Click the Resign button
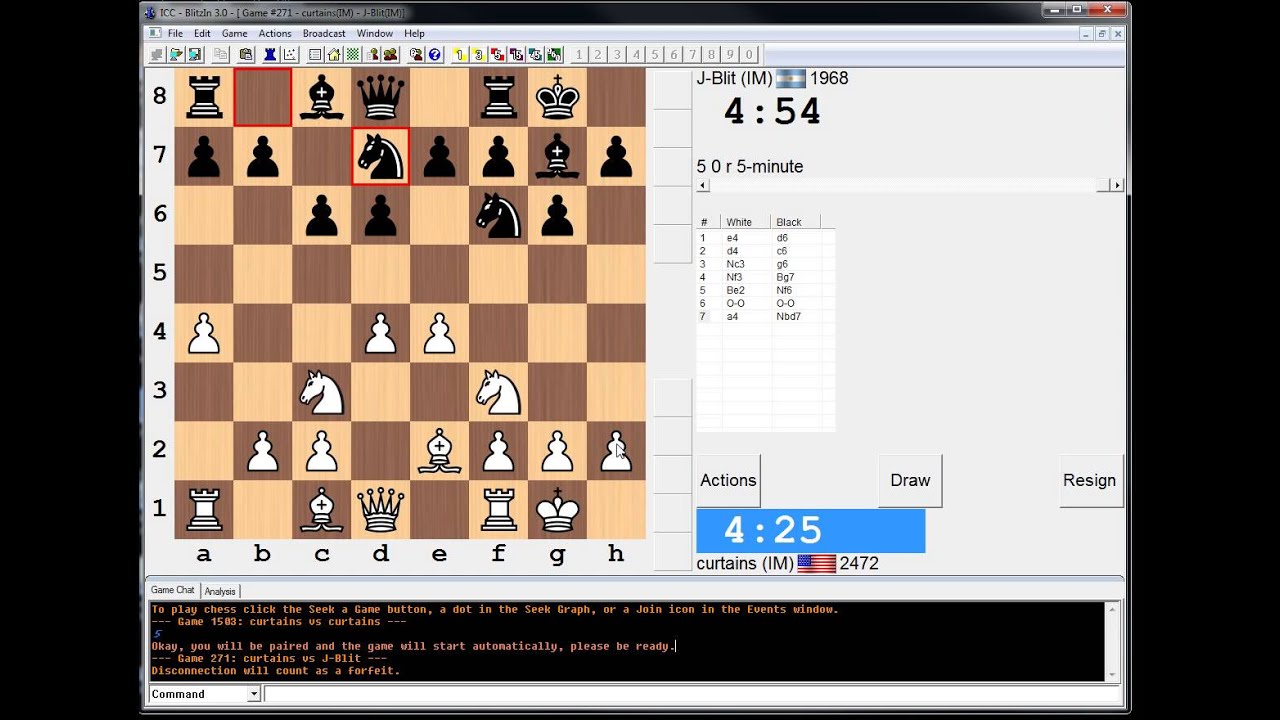The height and width of the screenshot is (720, 1280). (1089, 480)
